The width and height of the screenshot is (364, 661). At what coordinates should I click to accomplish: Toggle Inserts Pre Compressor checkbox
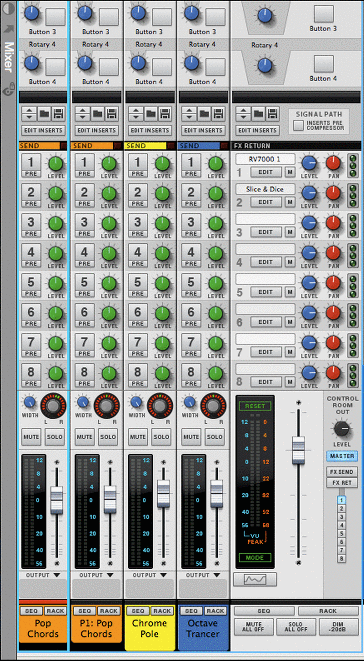tap(299, 125)
